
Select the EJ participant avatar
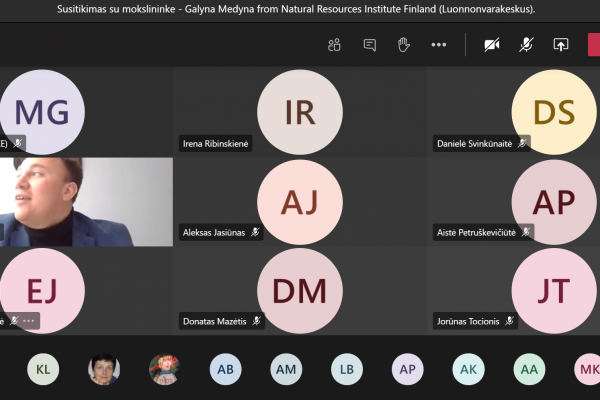[42, 291]
